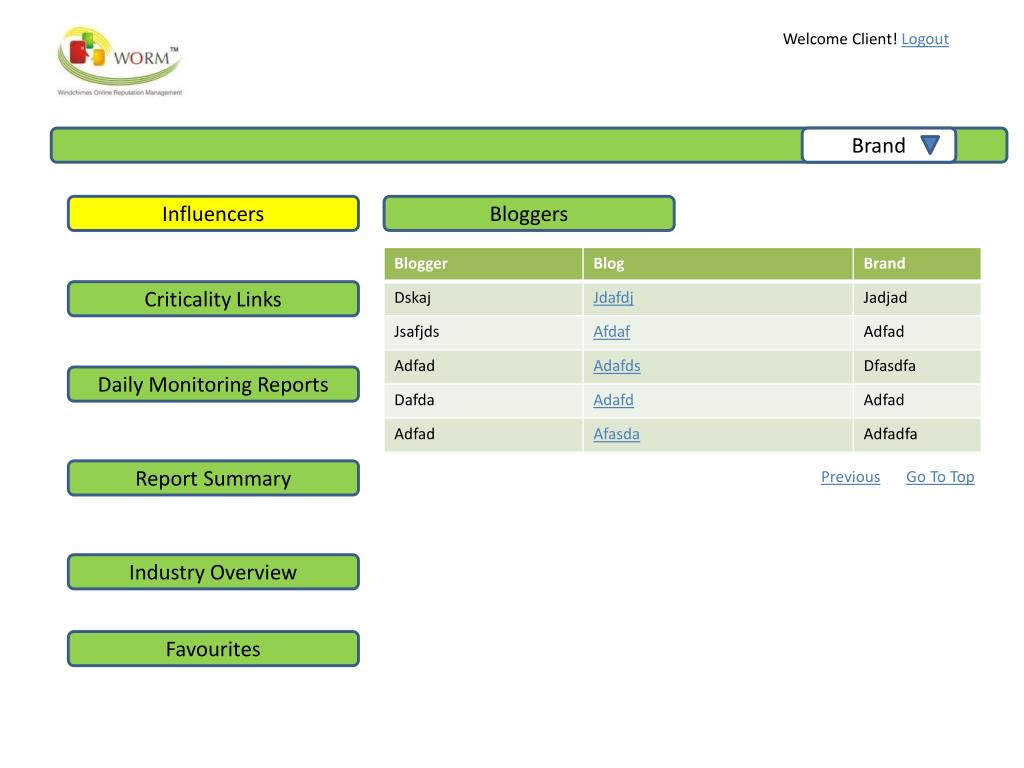This screenshot has height=768, width=1024.
Task: Open the Afdaf blog link
Action: (611, 332)
